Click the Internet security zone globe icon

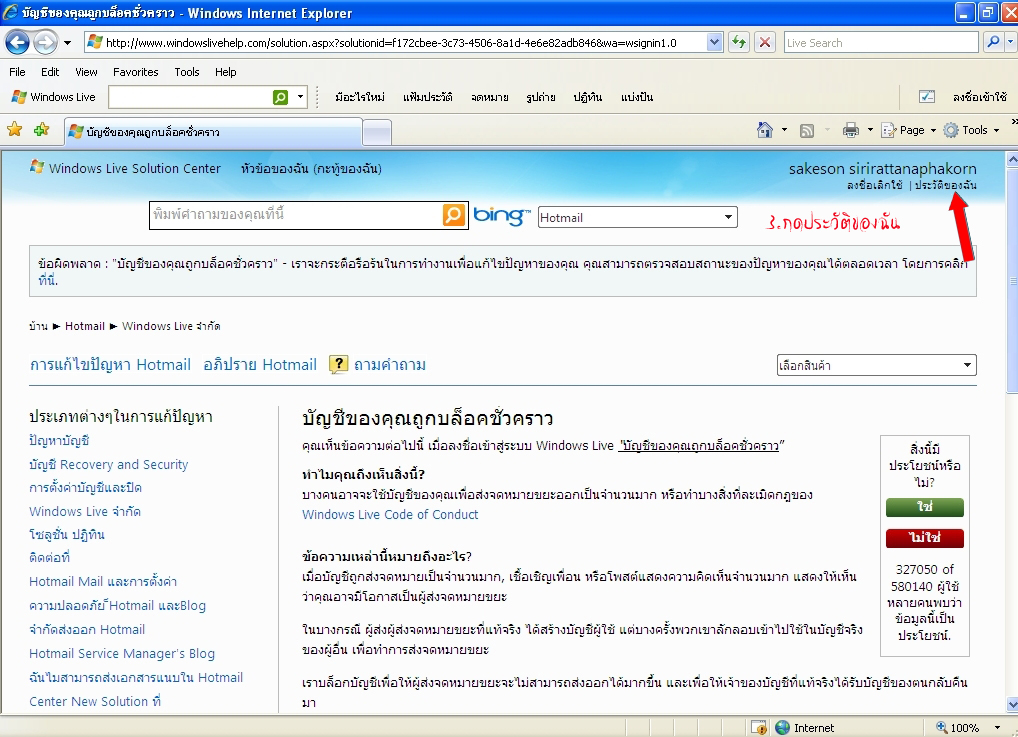[x=783, y=728]
